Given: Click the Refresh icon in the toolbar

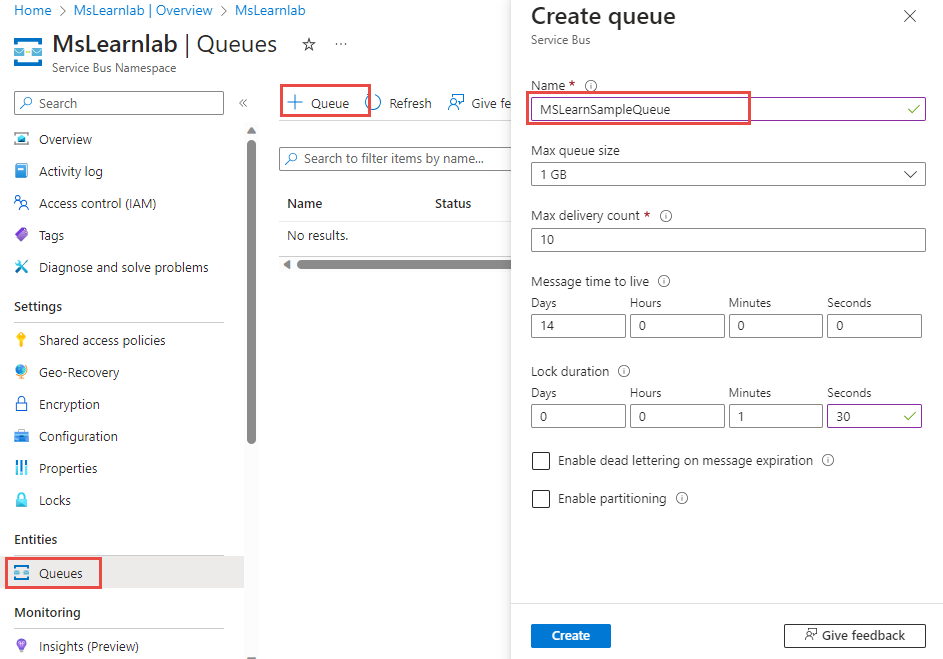Looking at the screenshot, I should click(x=373, y=103).
